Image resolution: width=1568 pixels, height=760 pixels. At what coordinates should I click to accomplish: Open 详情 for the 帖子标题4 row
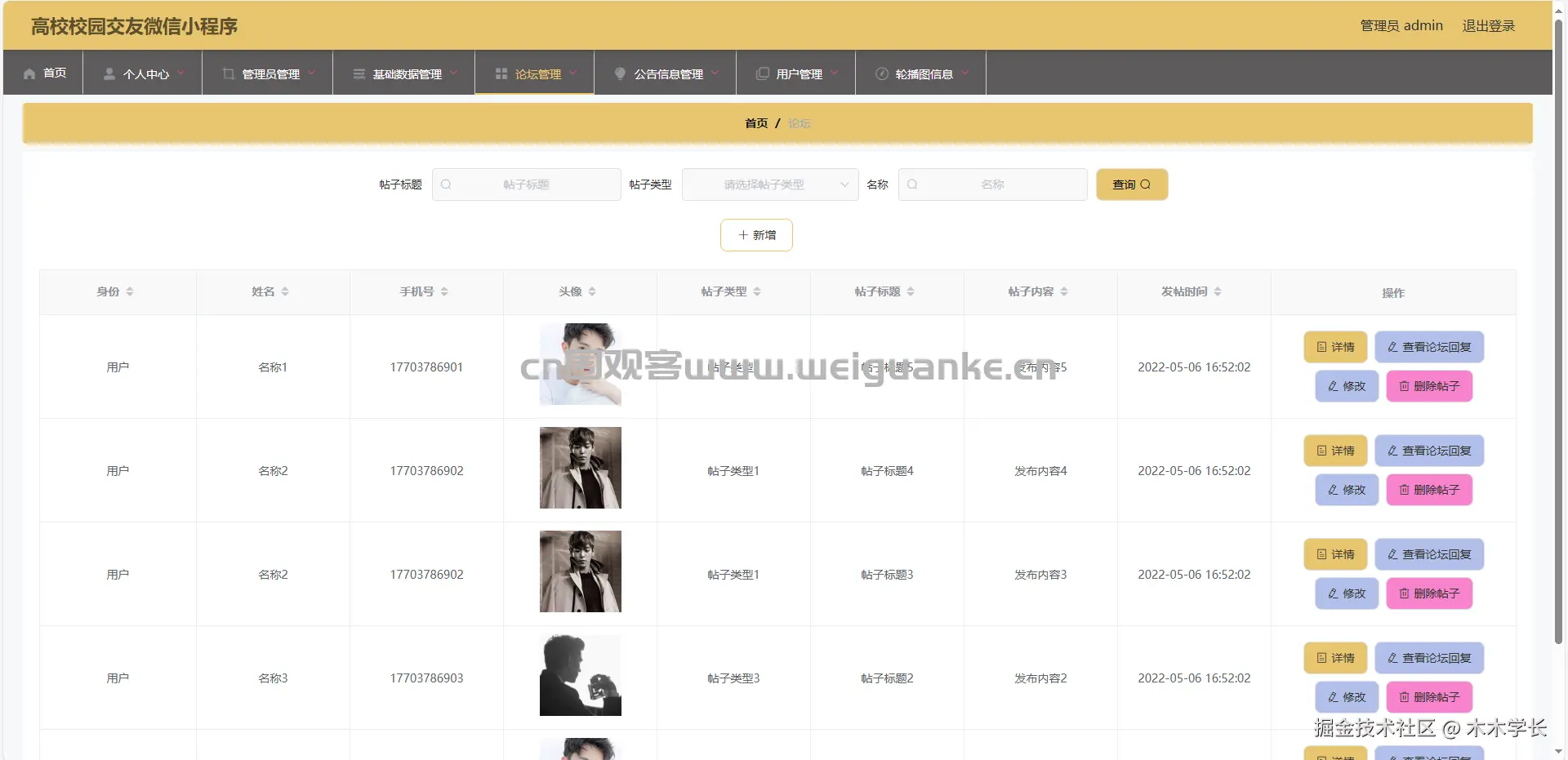click(1335, 451)
